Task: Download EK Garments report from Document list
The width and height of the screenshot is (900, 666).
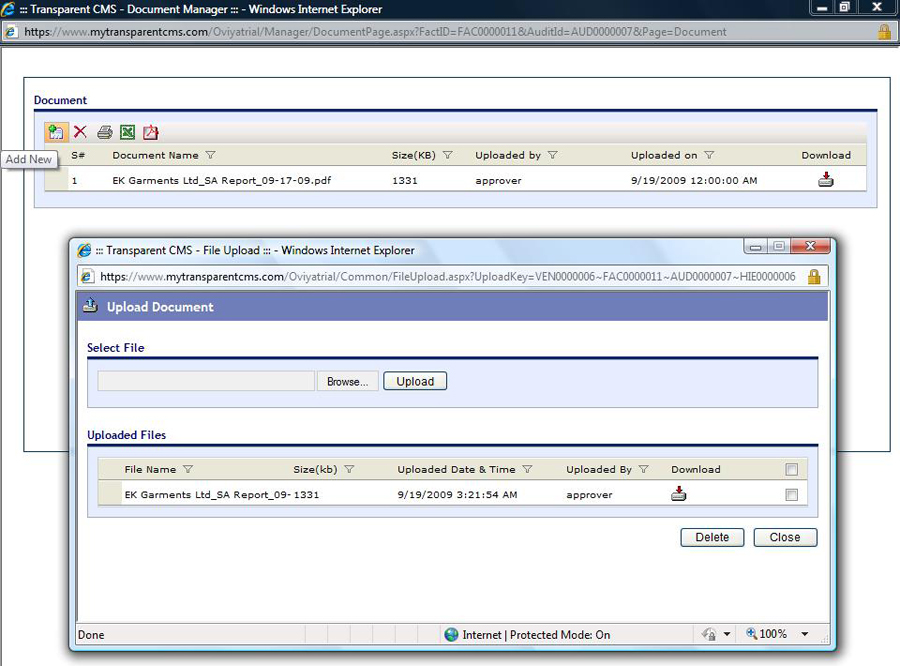Action: click(825, 180)
